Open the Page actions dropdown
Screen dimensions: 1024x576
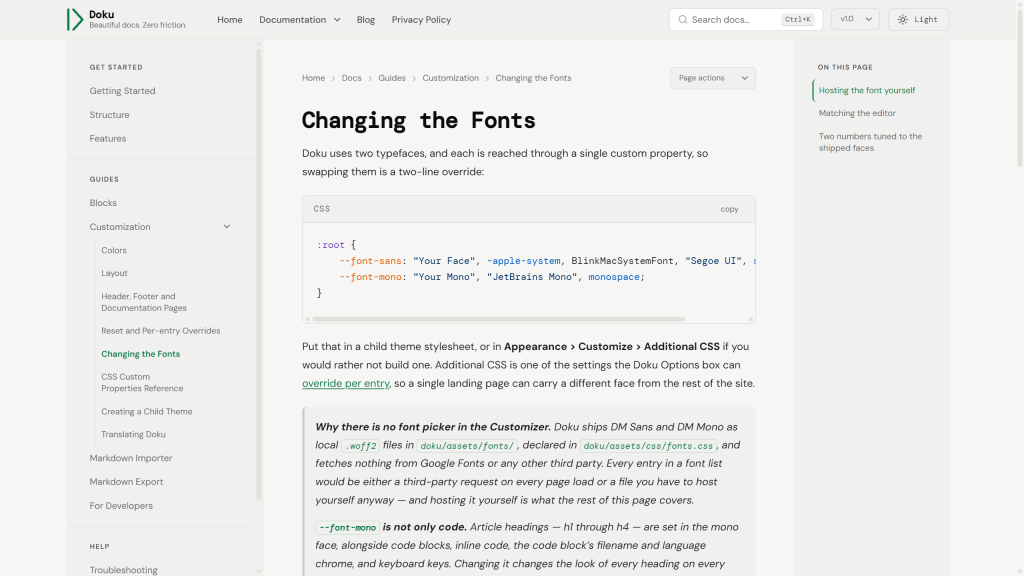[x=712, y=78]
